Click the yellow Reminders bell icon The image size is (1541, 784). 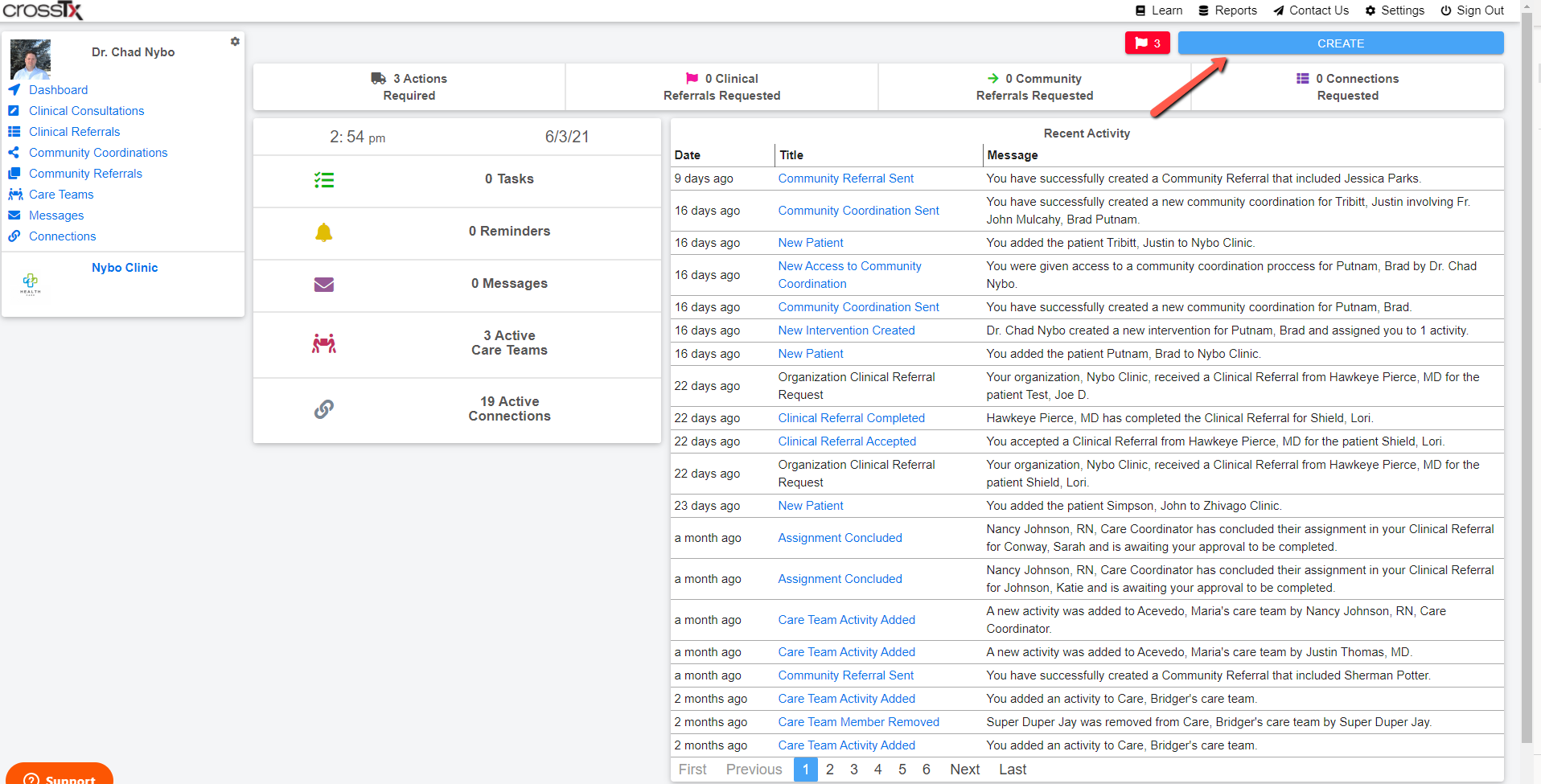(x=324, y=232)
